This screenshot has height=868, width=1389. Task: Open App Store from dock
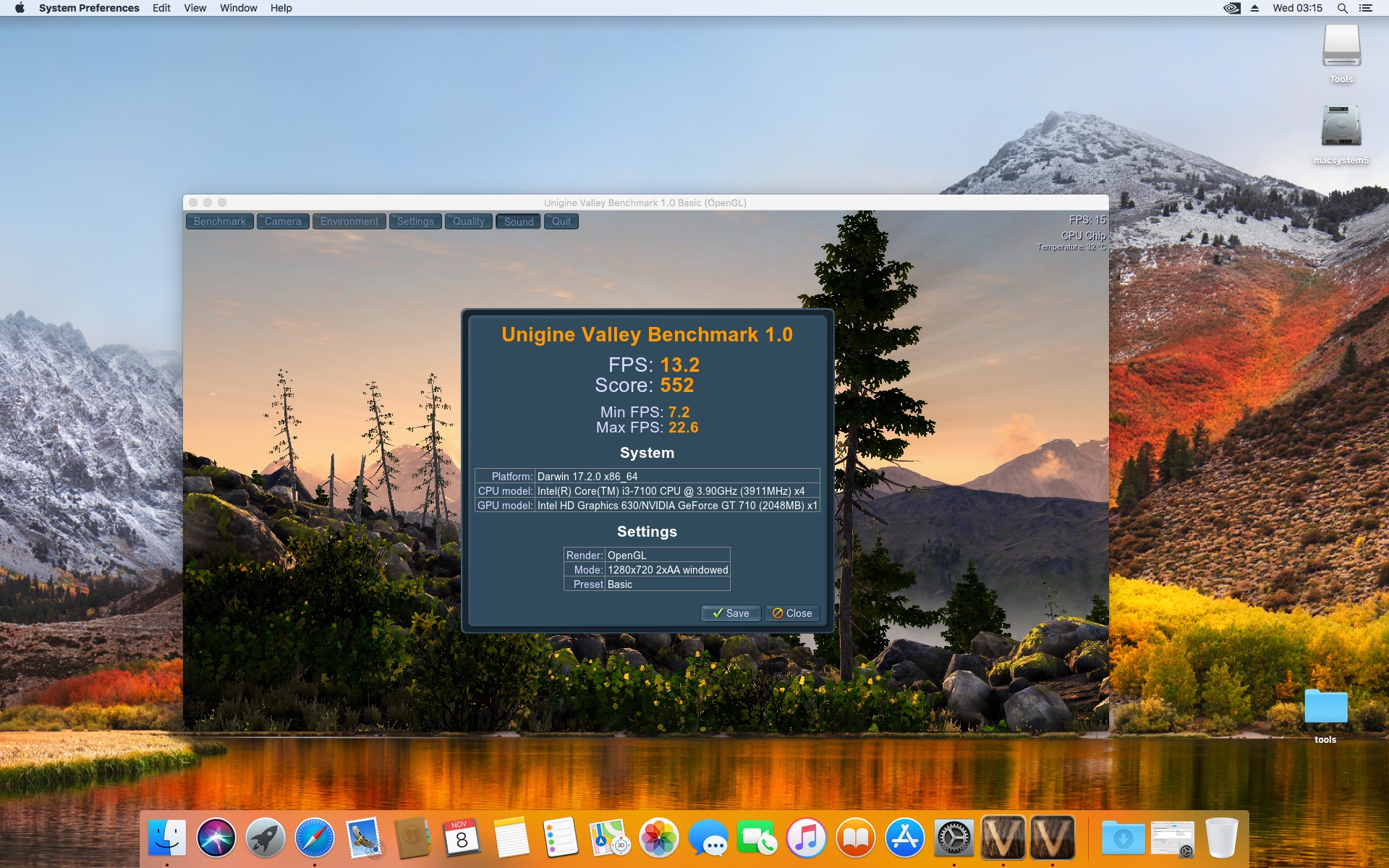[x=904, y=838]
